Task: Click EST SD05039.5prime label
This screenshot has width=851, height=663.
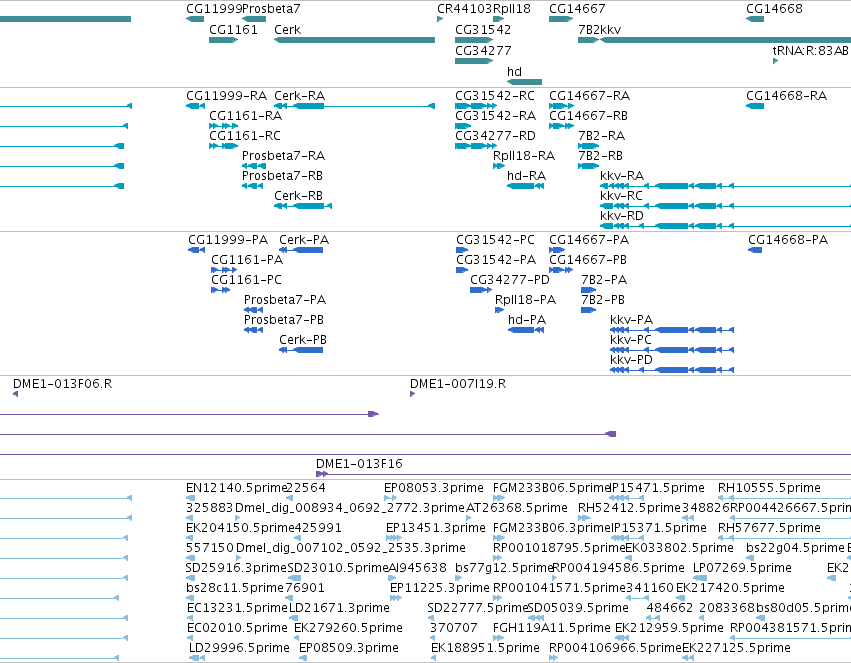Action: tap(577, 608)
